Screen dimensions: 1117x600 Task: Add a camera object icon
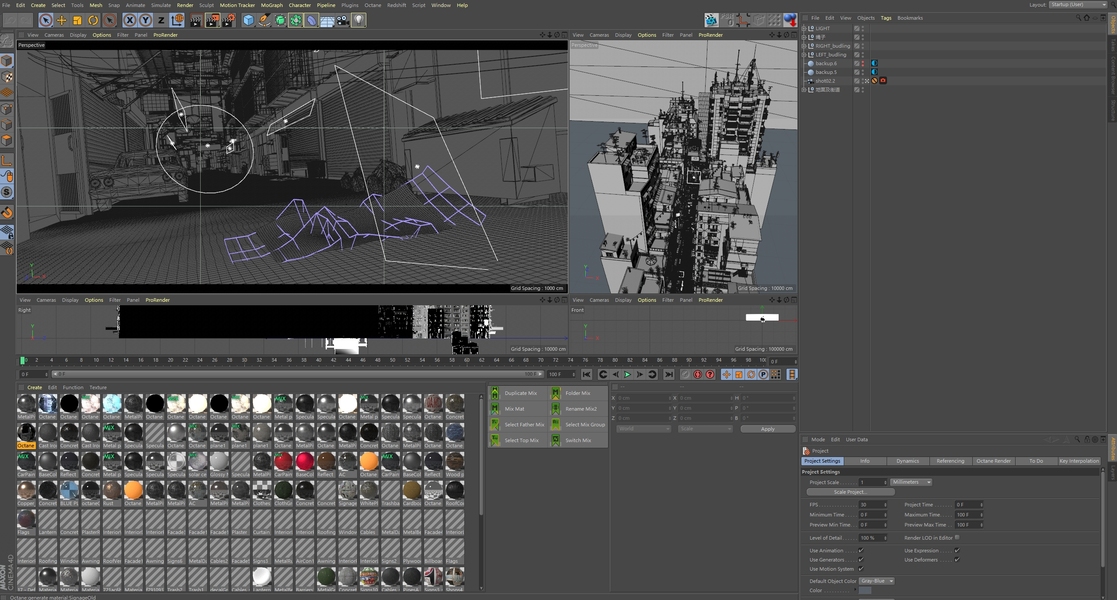pos(343,20)
